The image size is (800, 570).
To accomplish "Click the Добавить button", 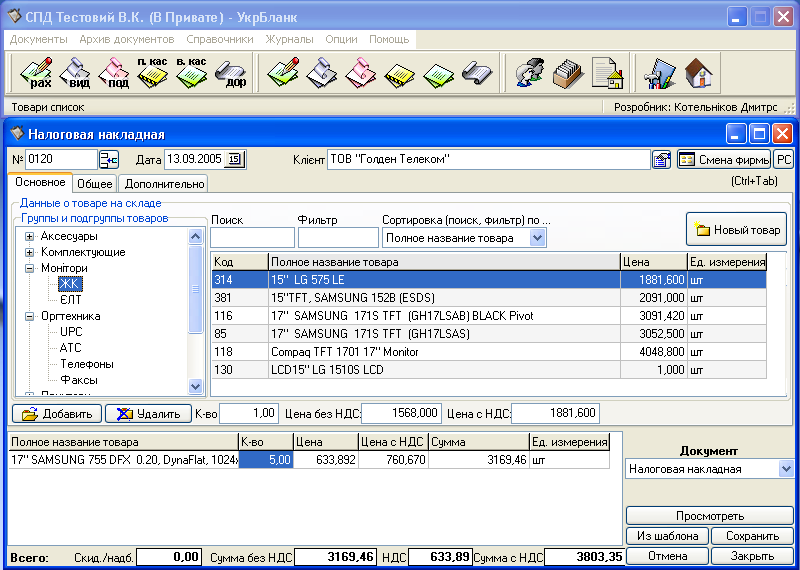I will pos(56,413).
